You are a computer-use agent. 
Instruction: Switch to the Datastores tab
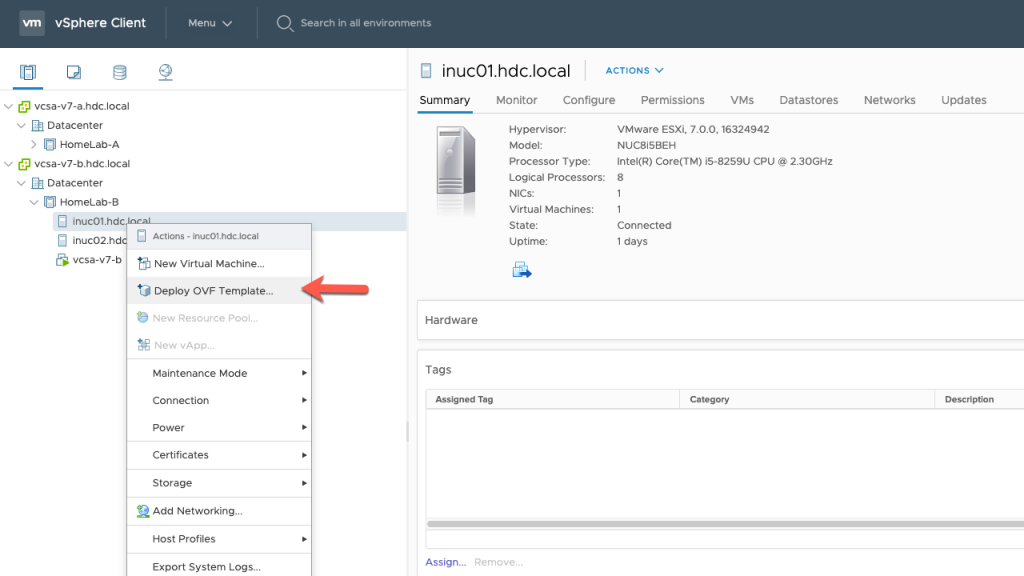(808, 100)
